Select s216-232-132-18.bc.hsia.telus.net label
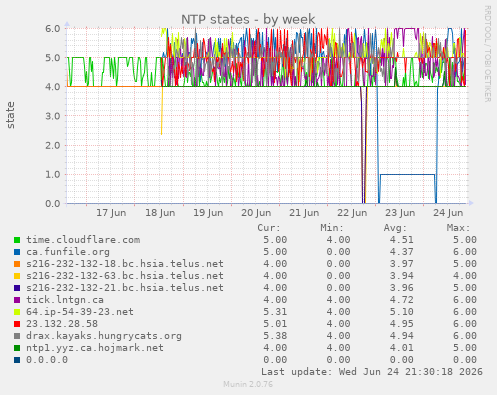 pos(125,264)
